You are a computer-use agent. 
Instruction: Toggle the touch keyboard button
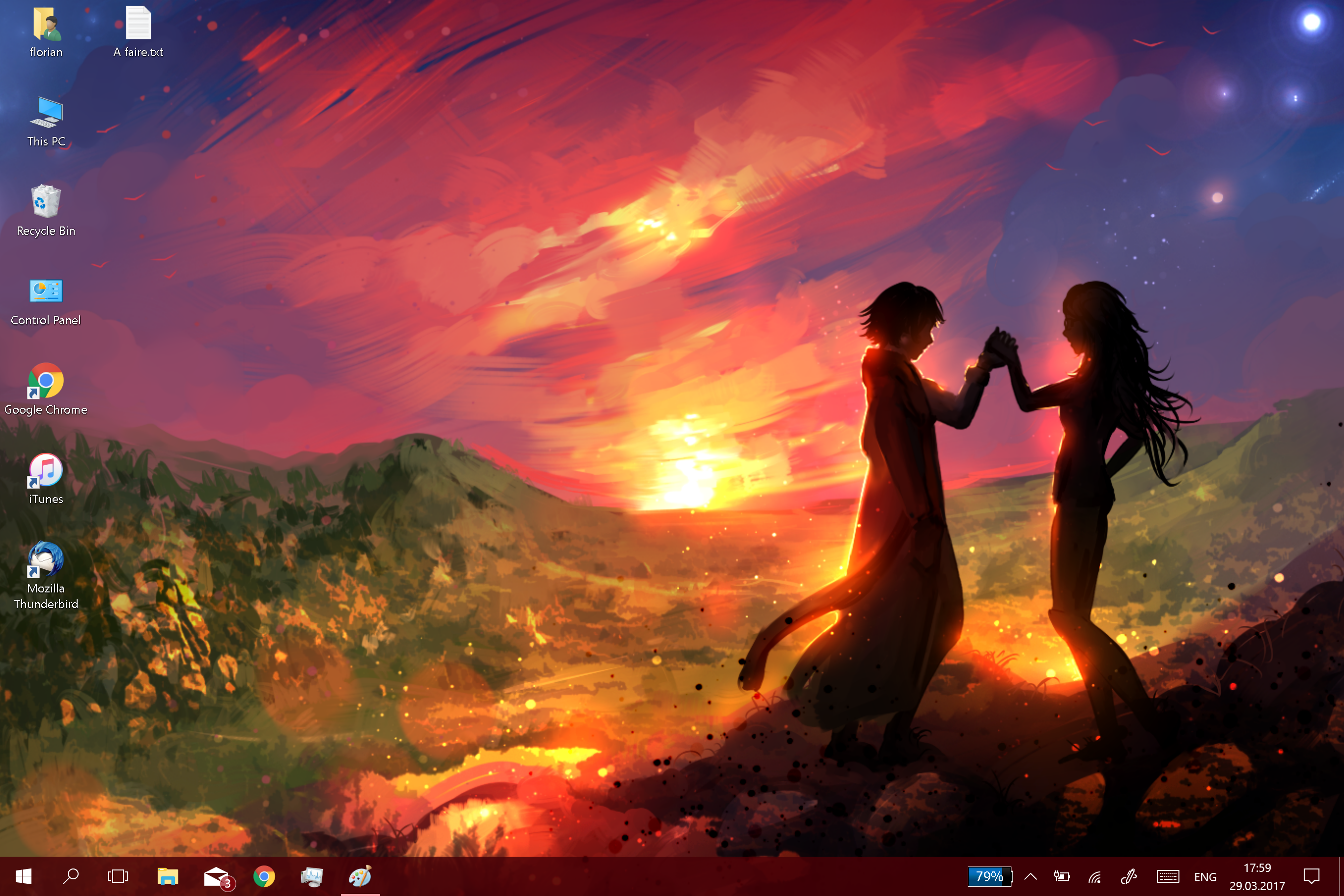tap(1168, 876)
